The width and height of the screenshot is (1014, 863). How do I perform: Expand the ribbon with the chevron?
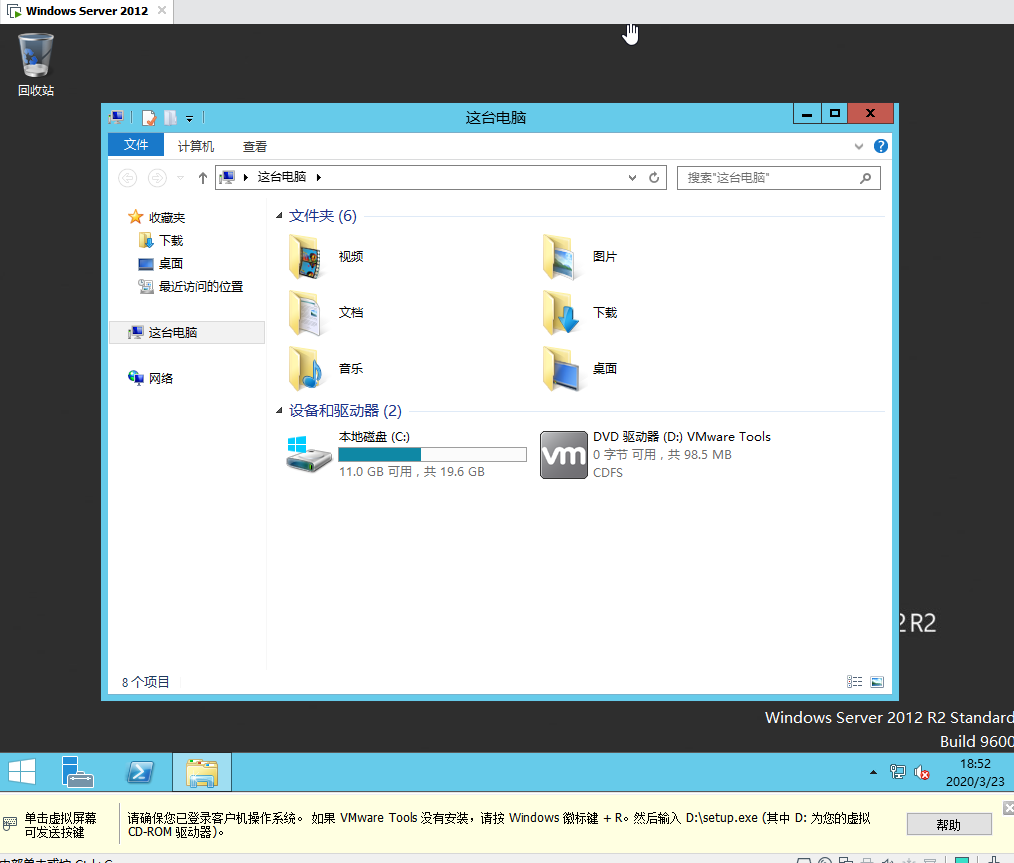coord(858,146)
